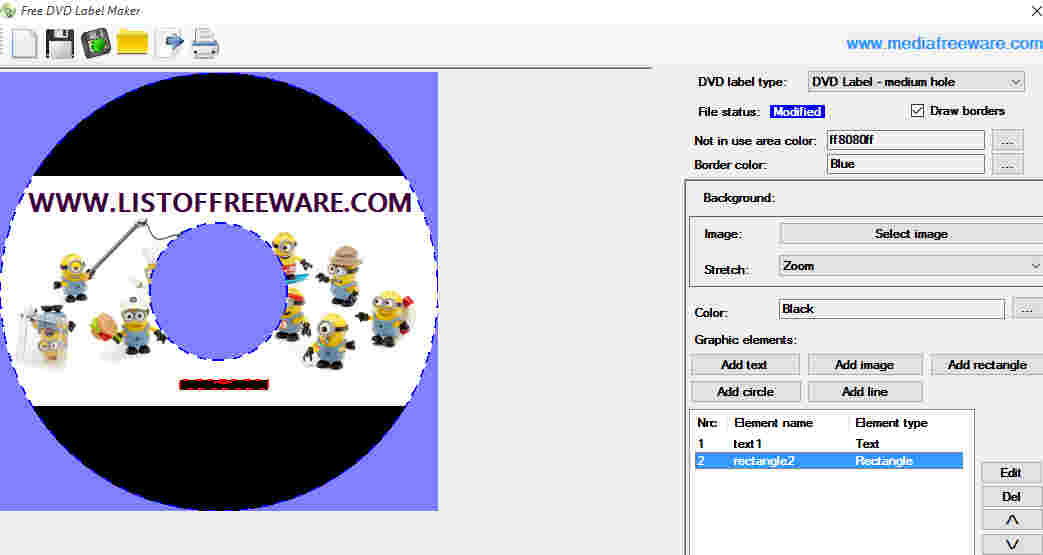Click the Add image button

(864, 365)
